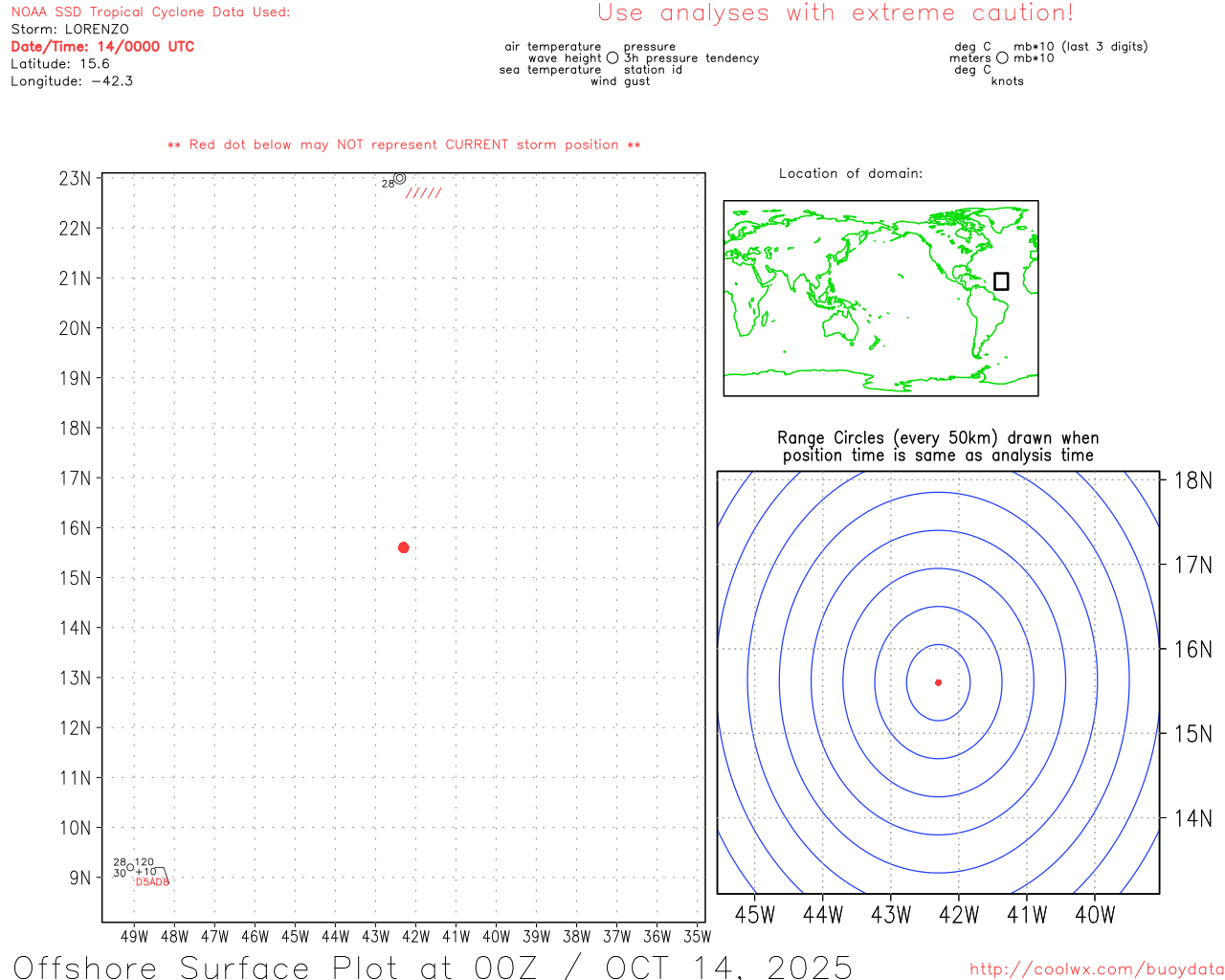Click the 16N label on main map axis
The width and height of the screenshot is (1225, 980).
point(76,528)
